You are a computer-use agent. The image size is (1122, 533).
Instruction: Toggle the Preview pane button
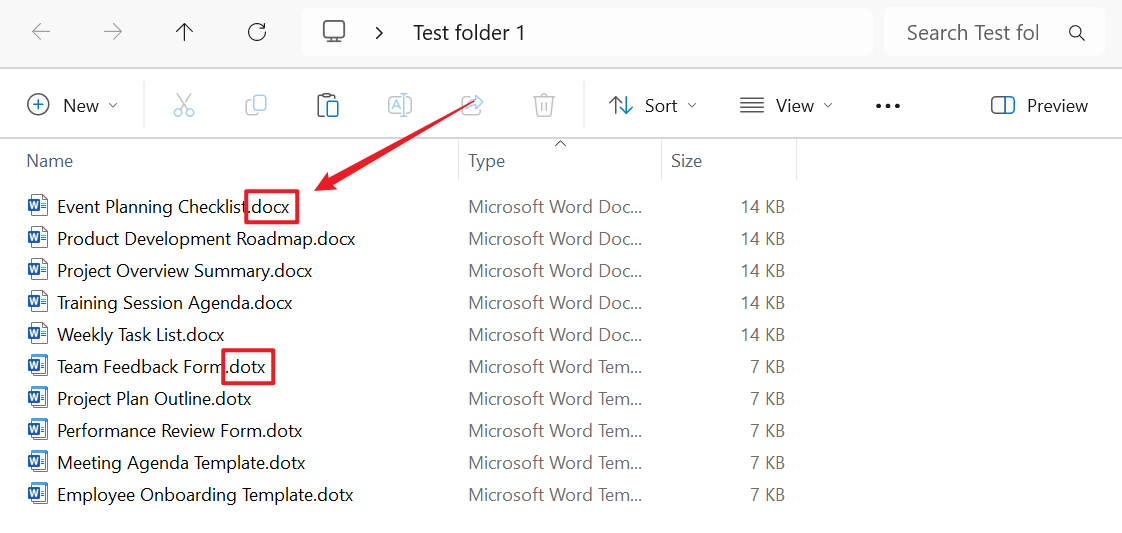point(1039,105)
